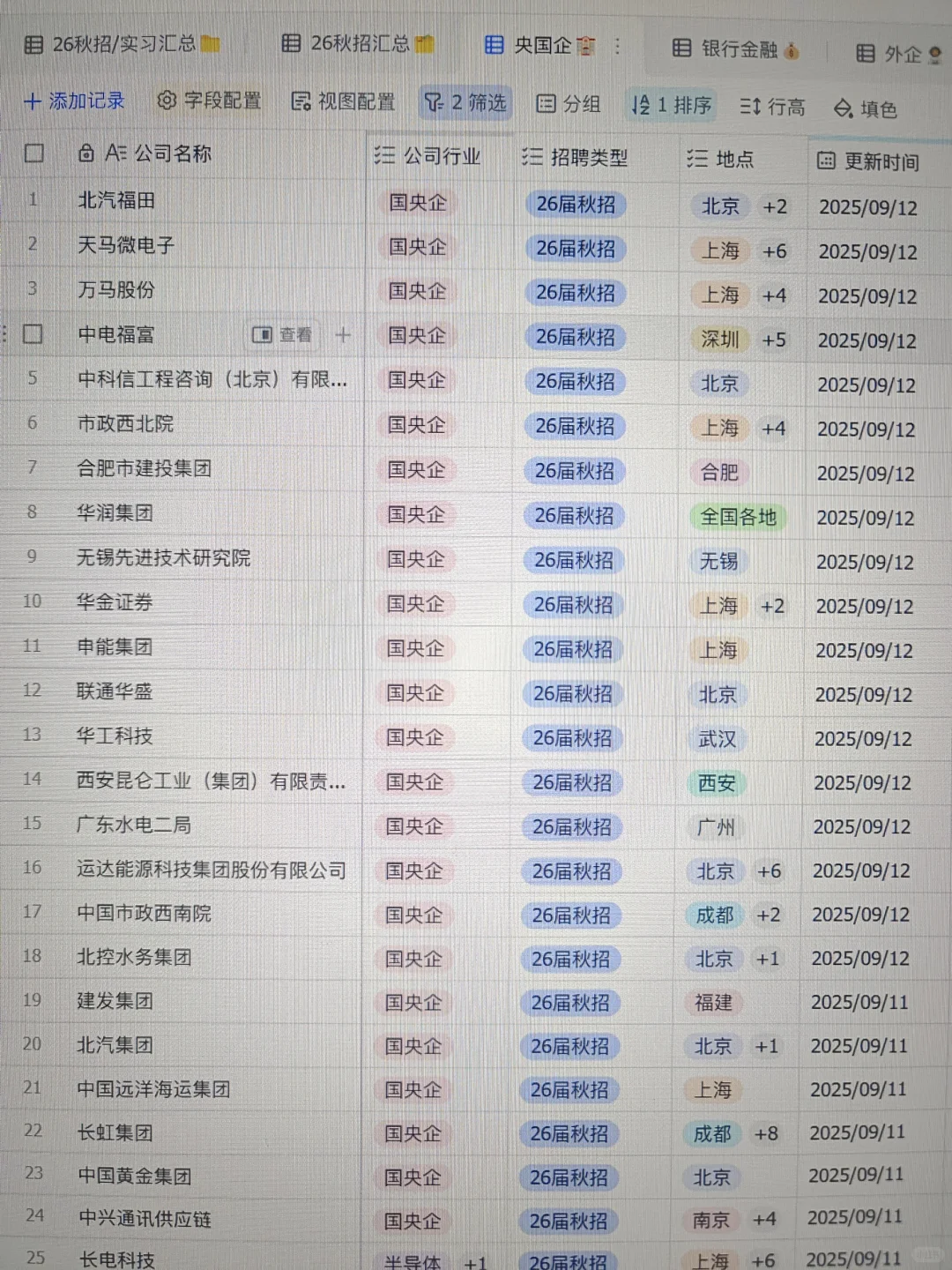Image resolution: width=952 pixels, height=1270 pixels.
Task: Open the 1 排序 sort panel
Action: [671, 106]
